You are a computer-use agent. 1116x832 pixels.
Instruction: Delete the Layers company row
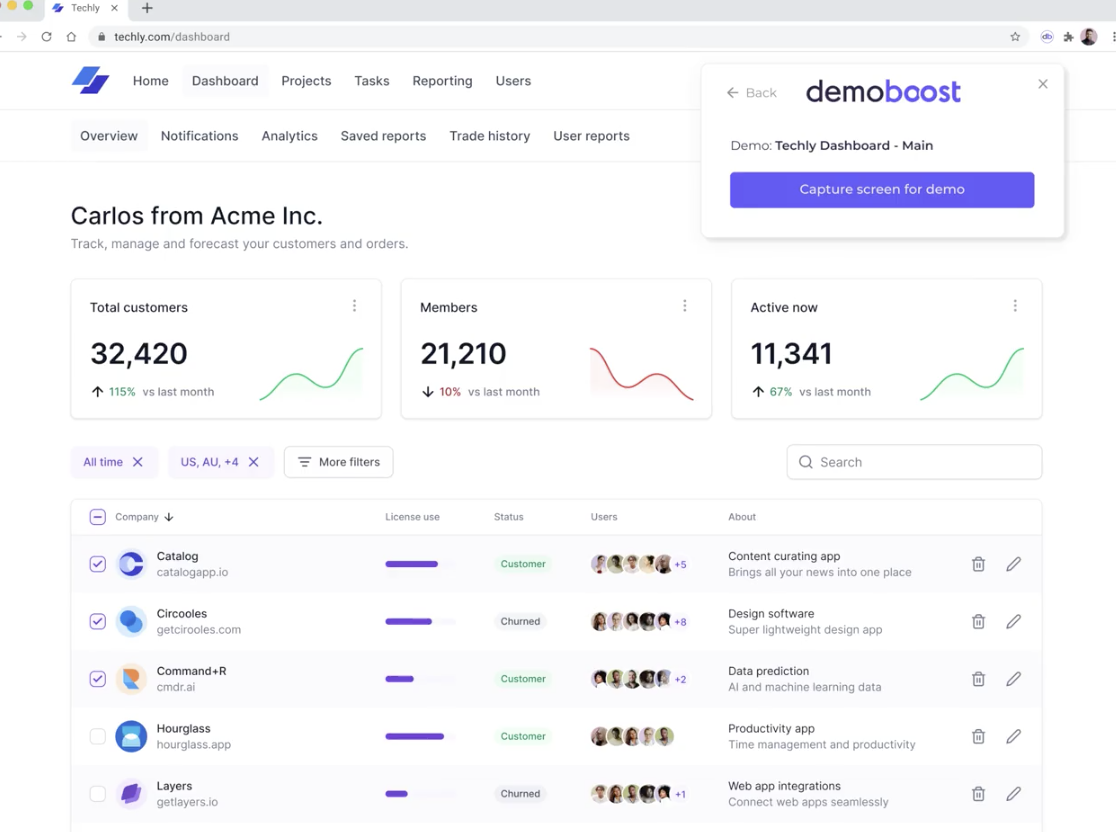pos(979,794)
